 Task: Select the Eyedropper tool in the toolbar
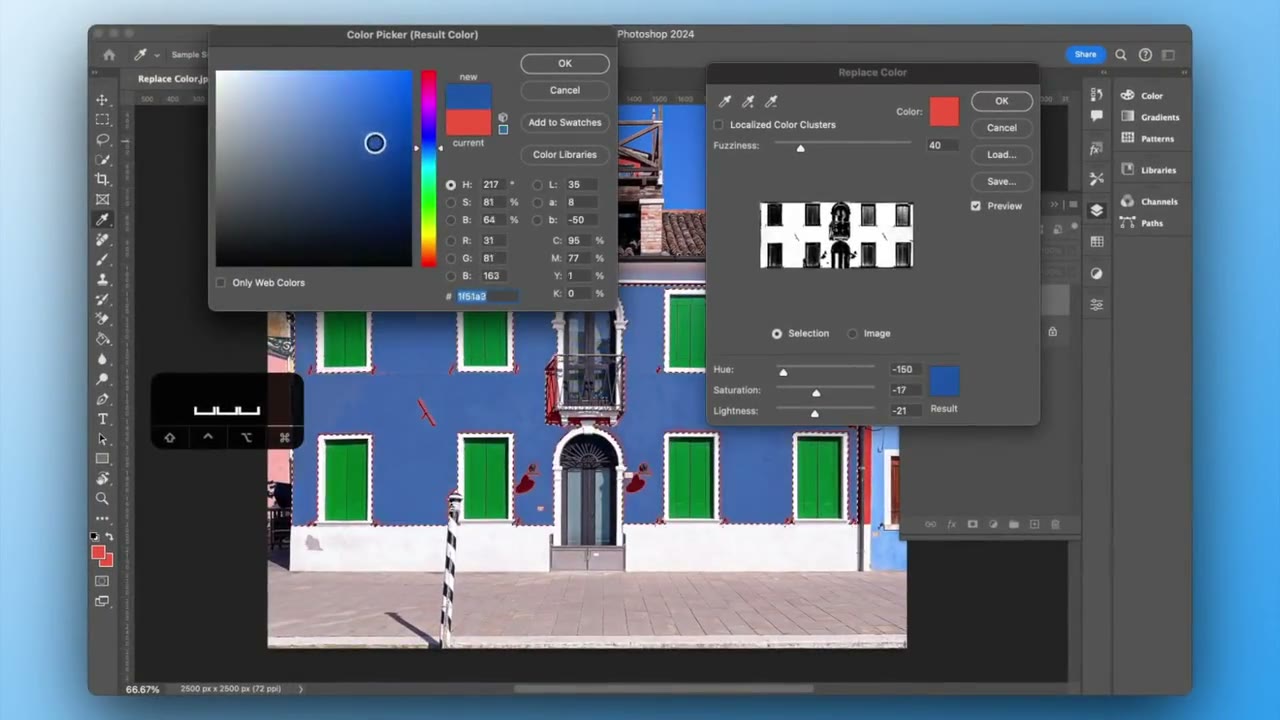[102, 220]
